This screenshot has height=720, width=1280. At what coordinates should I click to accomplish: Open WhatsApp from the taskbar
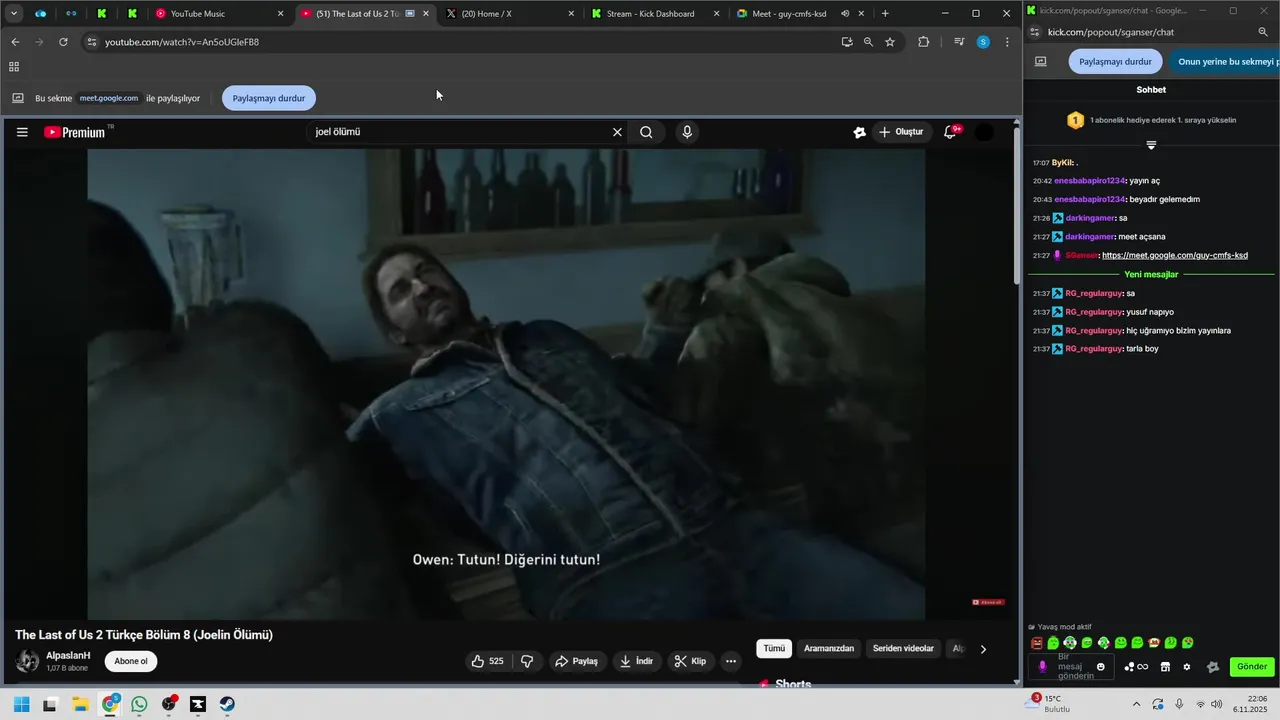[x=139, y=704]
